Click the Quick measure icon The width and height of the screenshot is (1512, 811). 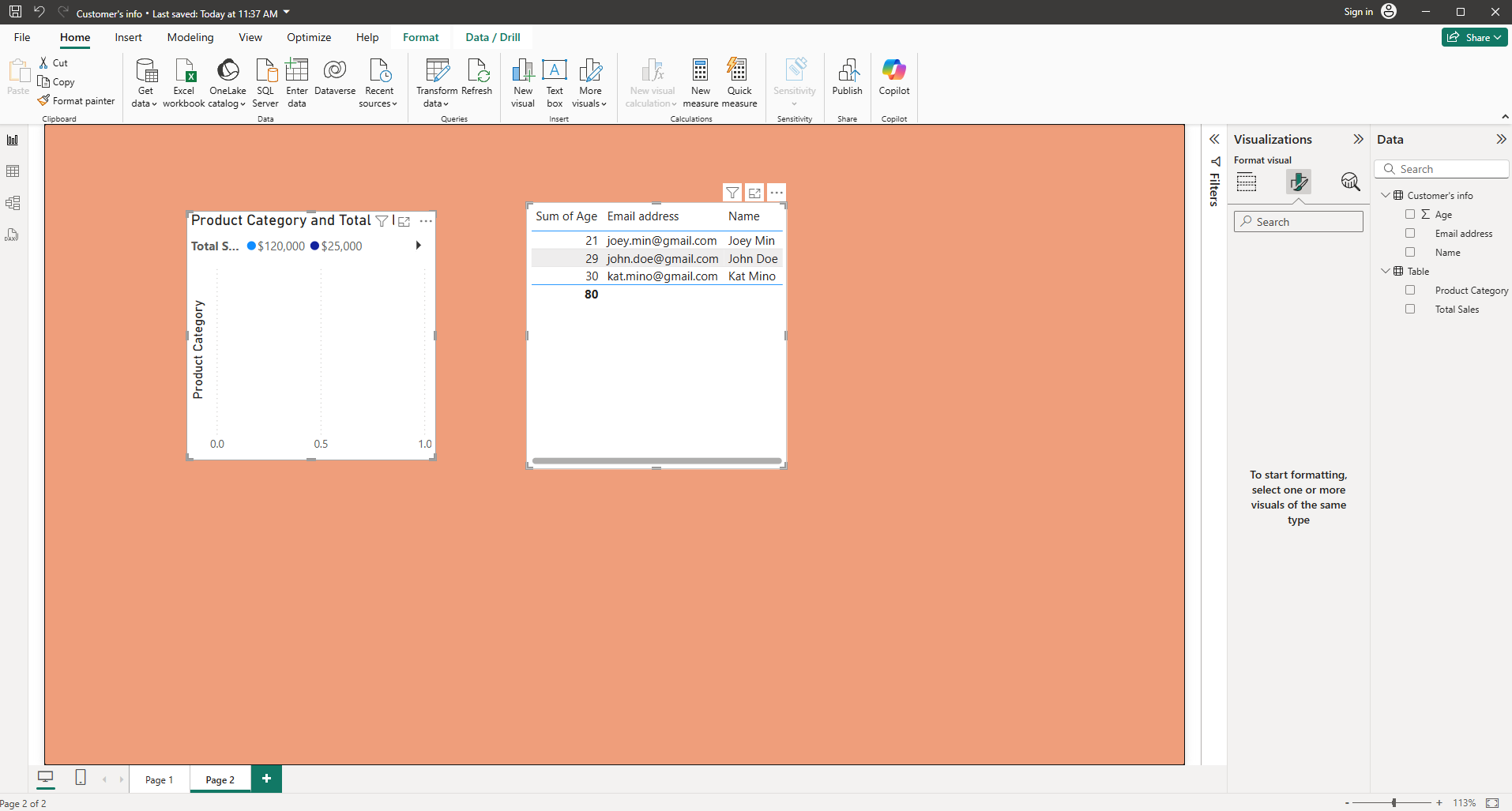pyautogui.click(x=739, y=71)
